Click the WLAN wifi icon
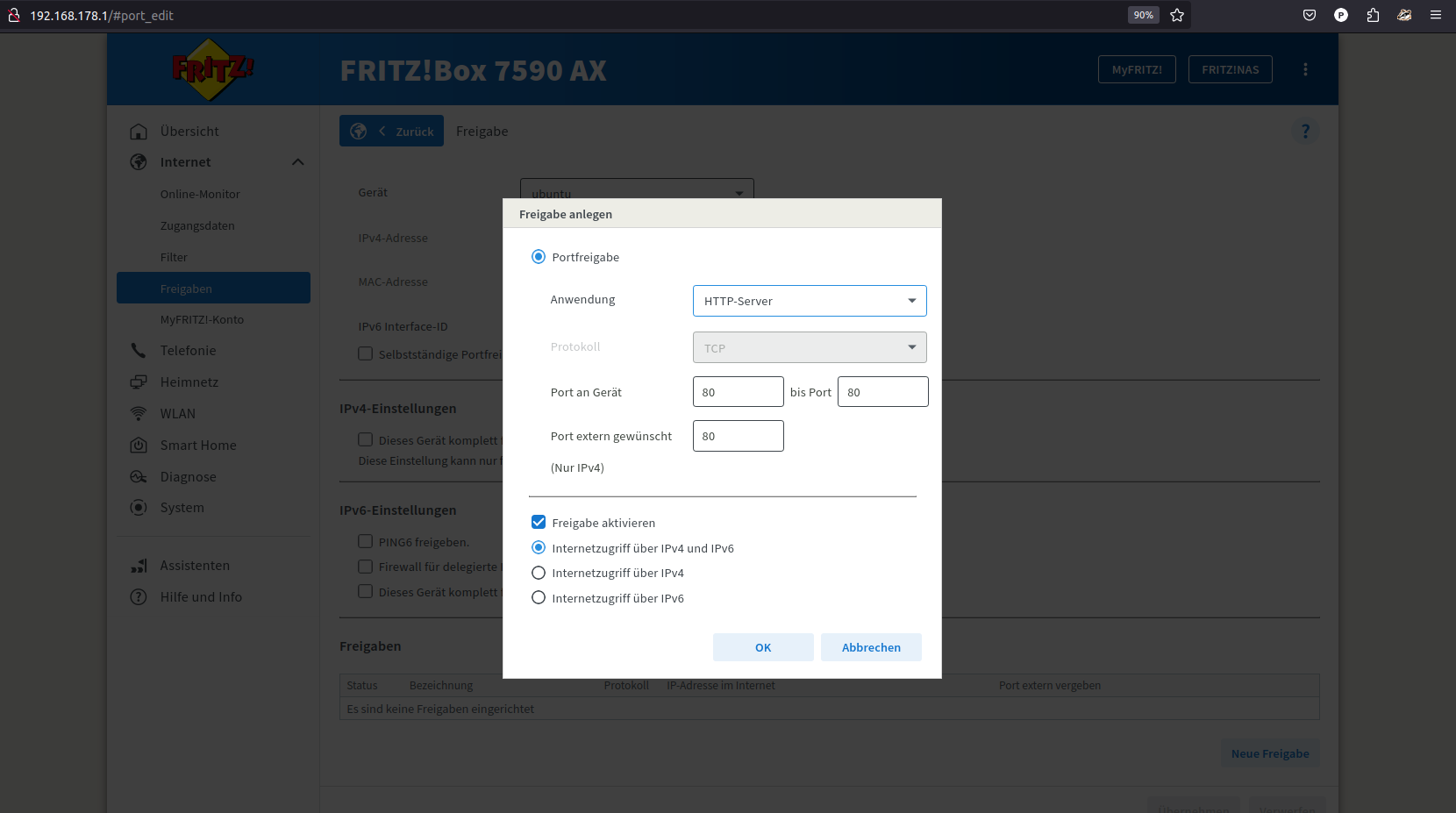The height and width of the screenshot is (813, 1456). click(139, 414)
